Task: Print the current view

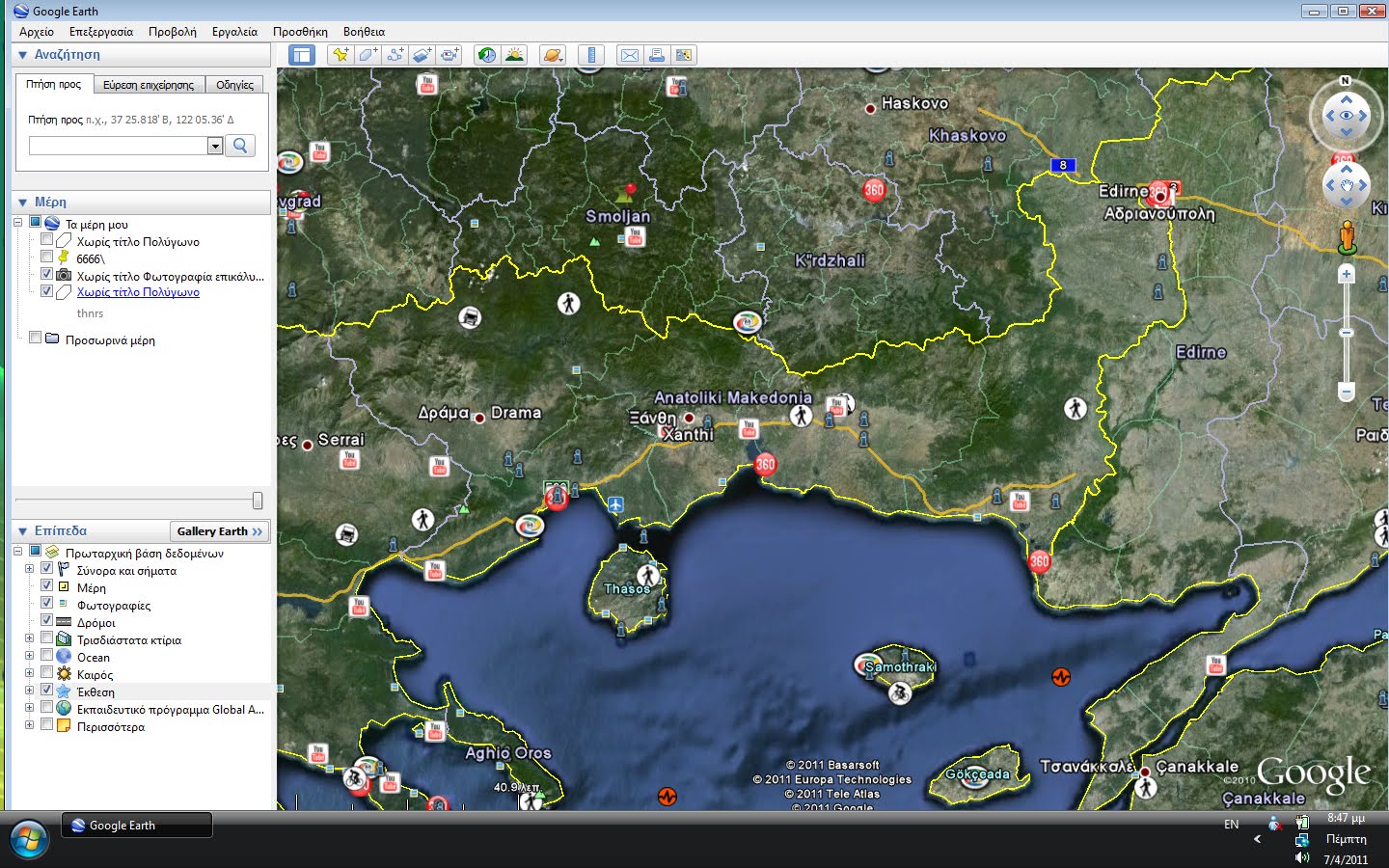Action: (656, 55)
